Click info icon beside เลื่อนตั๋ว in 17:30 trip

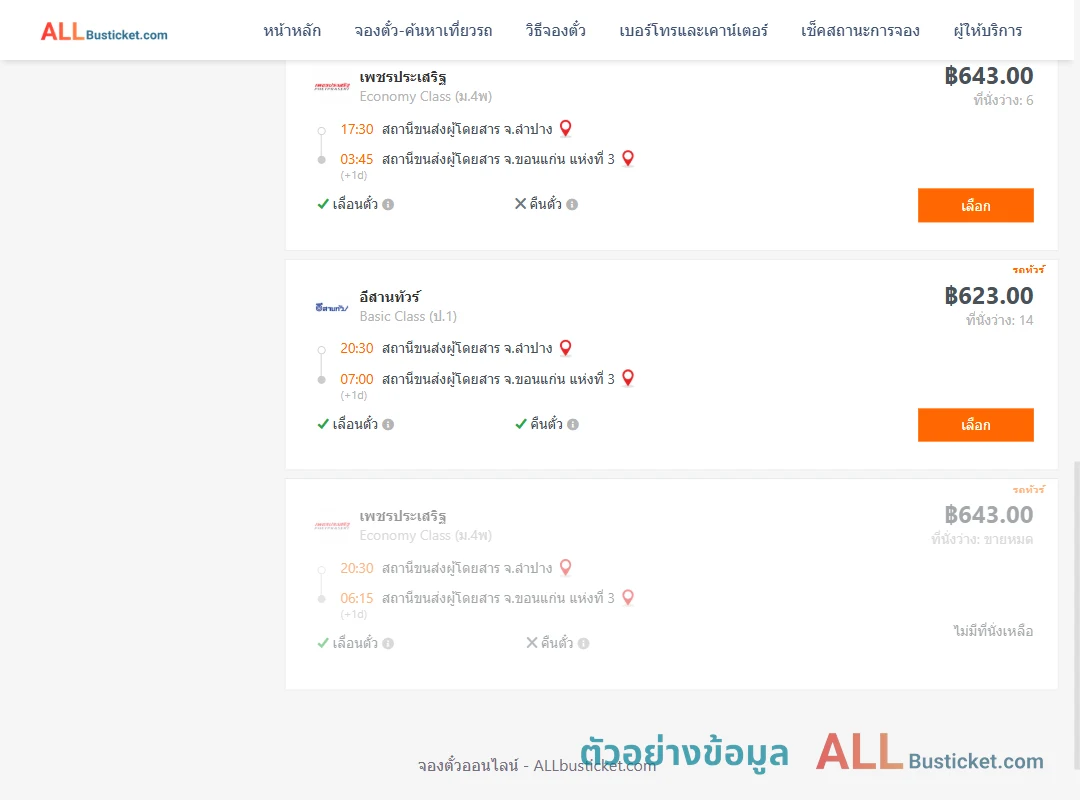pos(388,205)
